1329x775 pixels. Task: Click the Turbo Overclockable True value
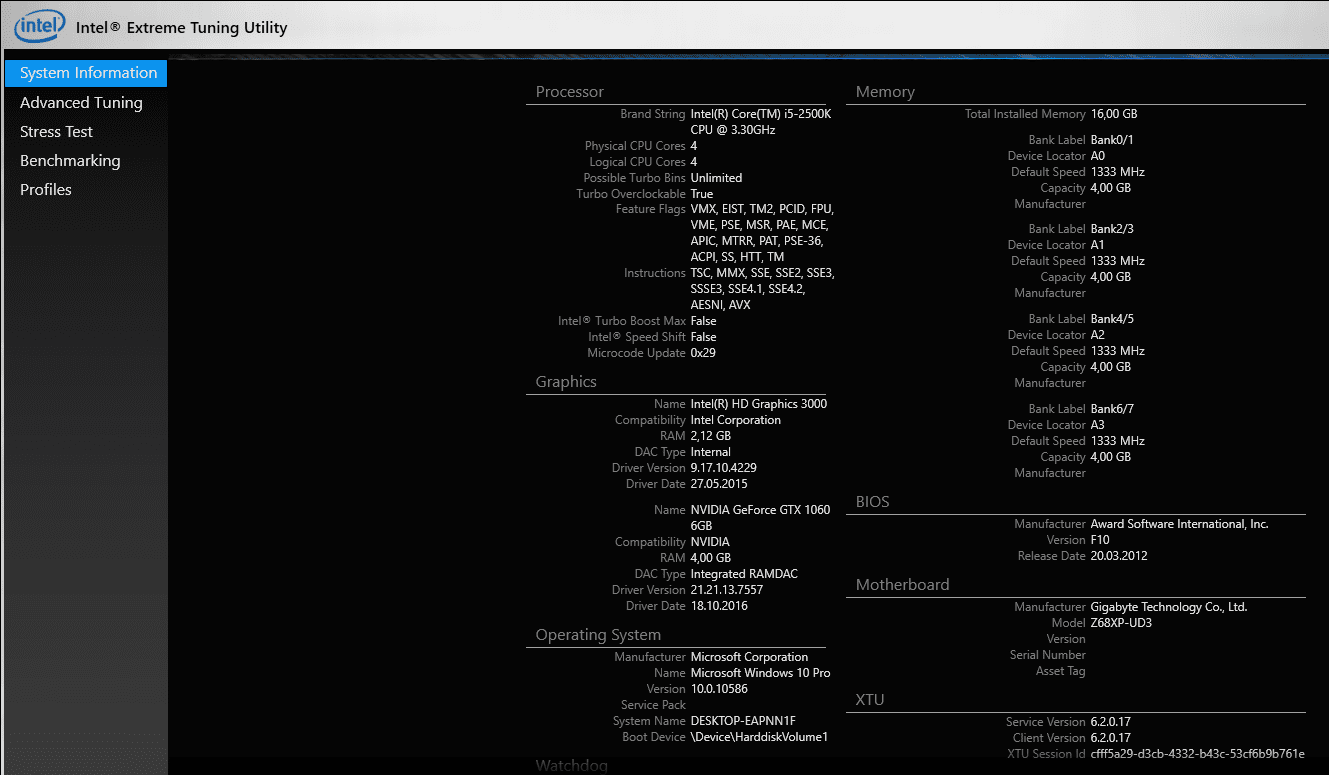[x=702, y=194]
